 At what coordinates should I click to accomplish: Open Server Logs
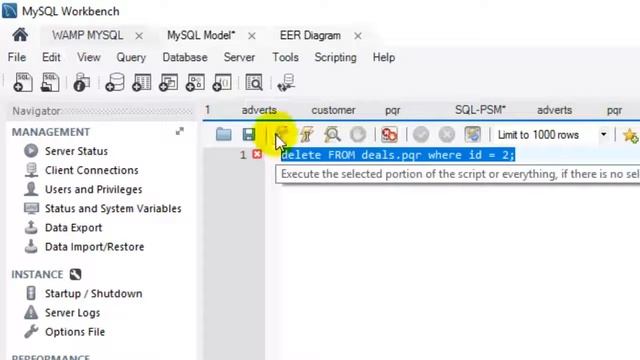tap(72, 313)
